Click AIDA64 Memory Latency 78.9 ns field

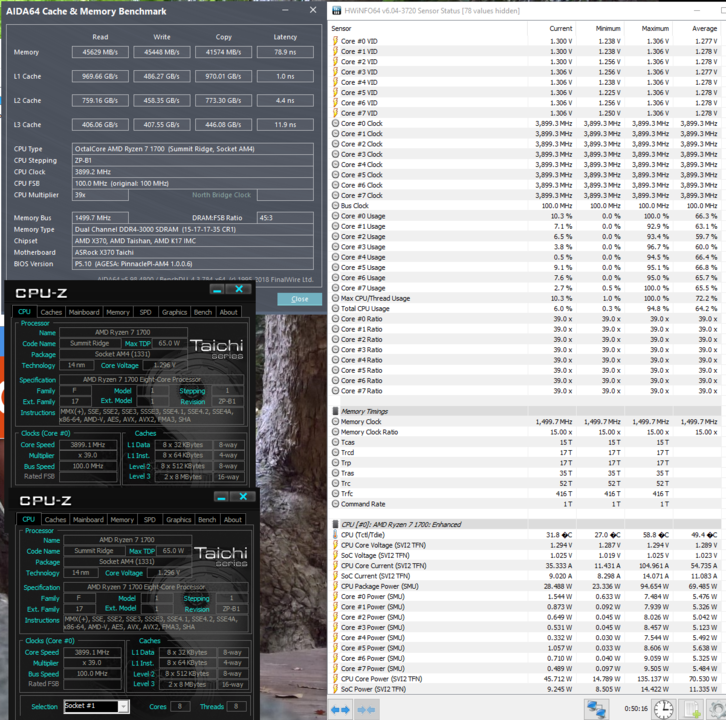point(285,52)
